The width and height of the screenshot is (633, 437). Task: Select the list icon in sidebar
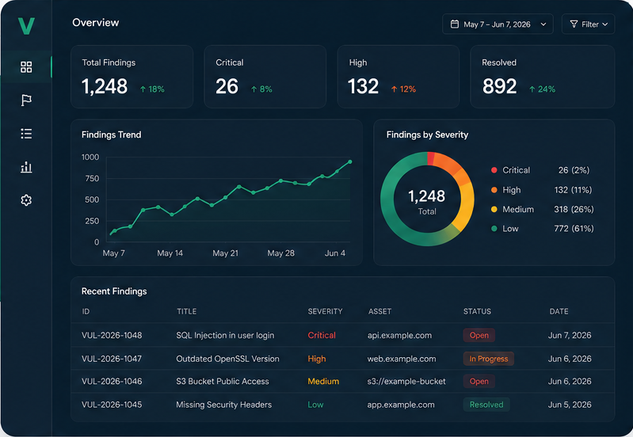point(26,134)
